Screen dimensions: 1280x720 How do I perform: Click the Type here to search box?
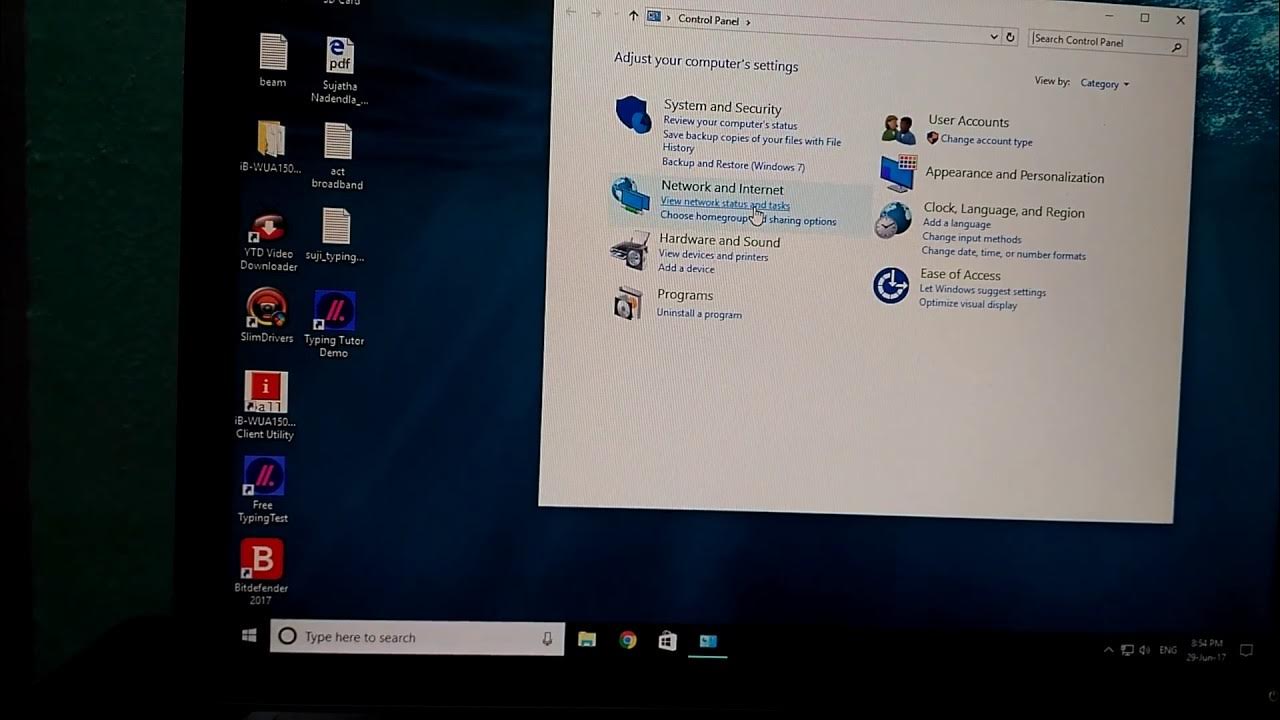click(x=417, y=638)
